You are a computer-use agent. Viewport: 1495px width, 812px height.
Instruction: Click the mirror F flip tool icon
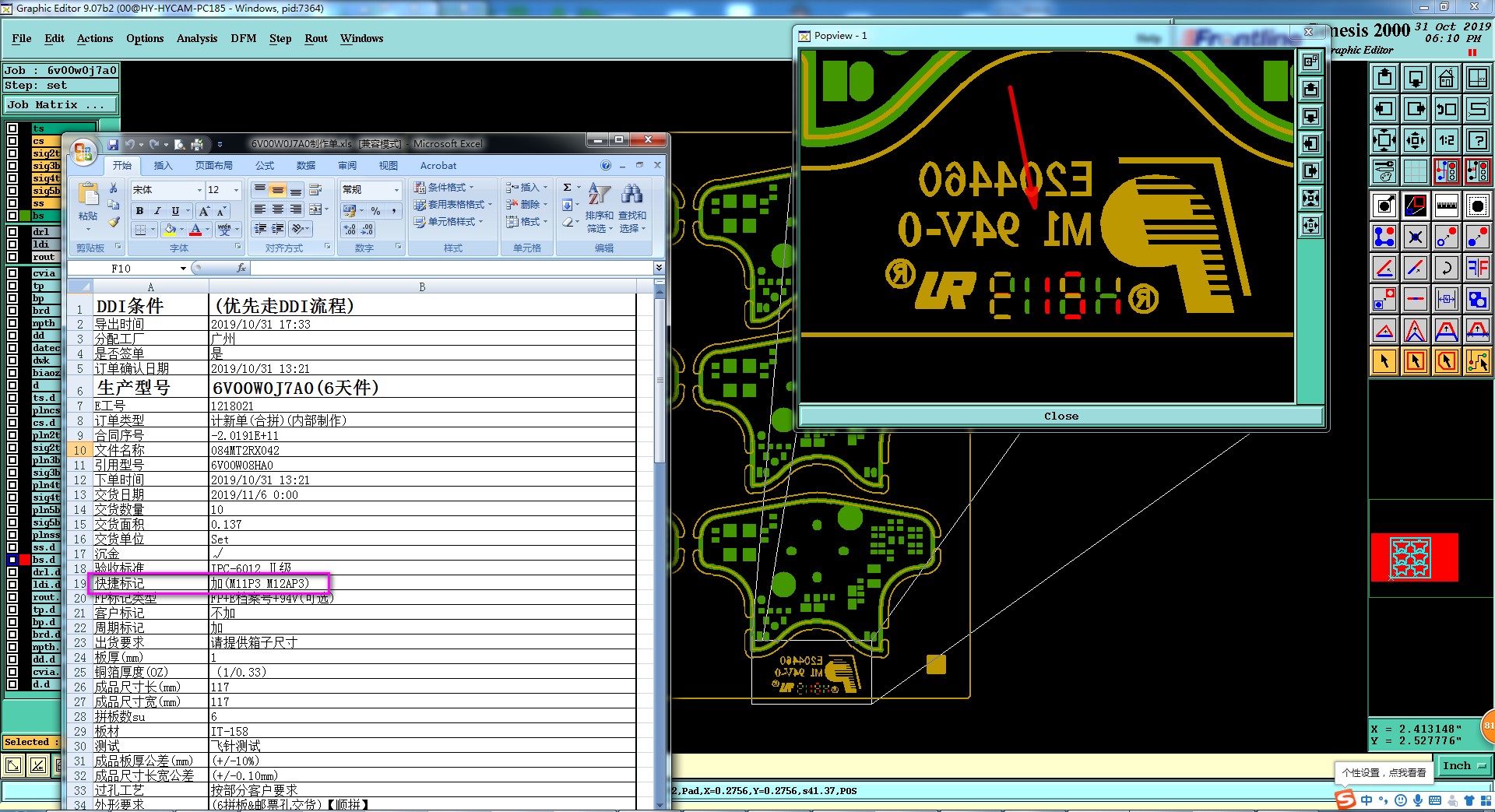click(x=1477, y=268)
